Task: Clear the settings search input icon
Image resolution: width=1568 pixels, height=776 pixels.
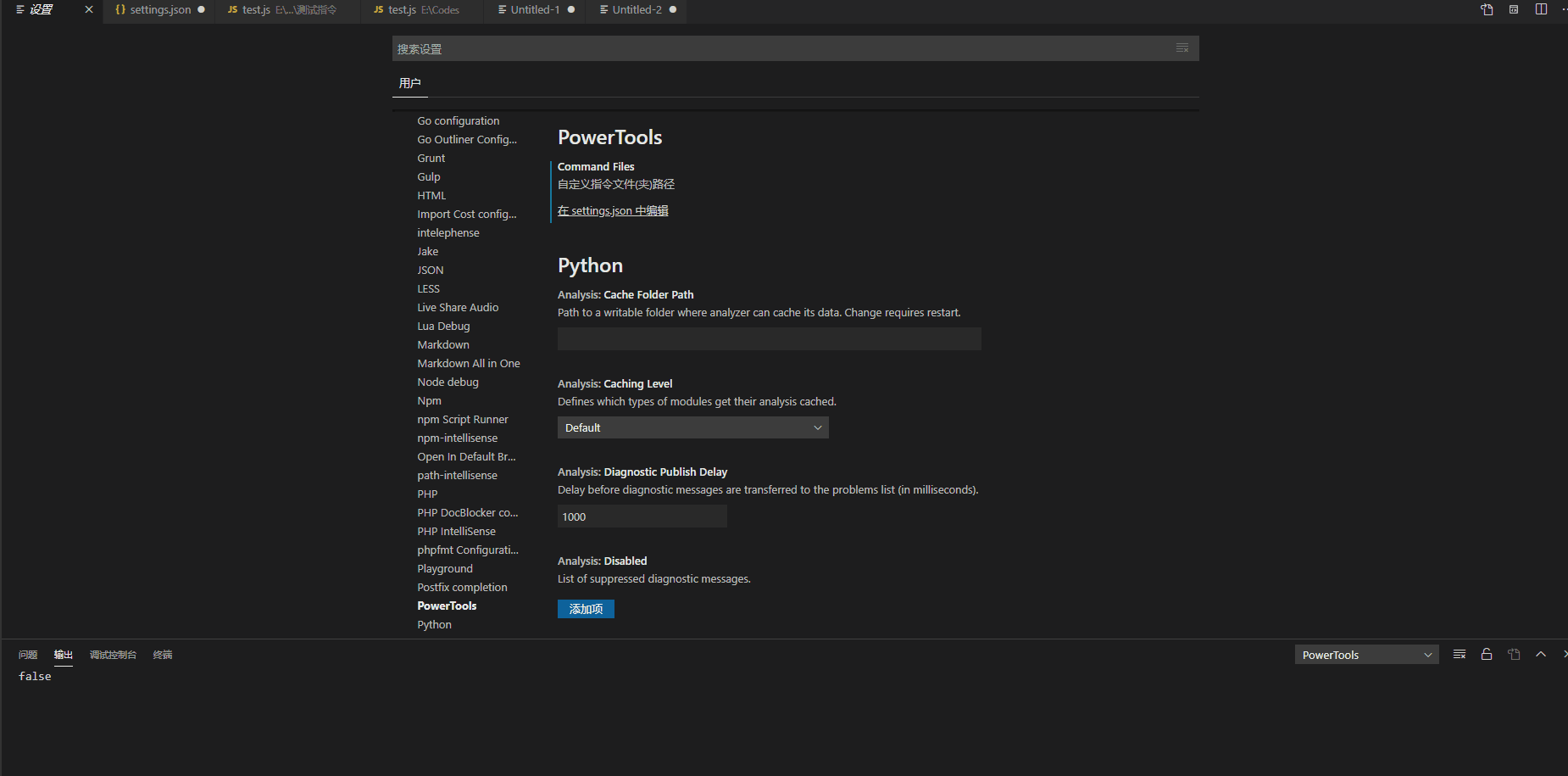Action: [1182, 48]
